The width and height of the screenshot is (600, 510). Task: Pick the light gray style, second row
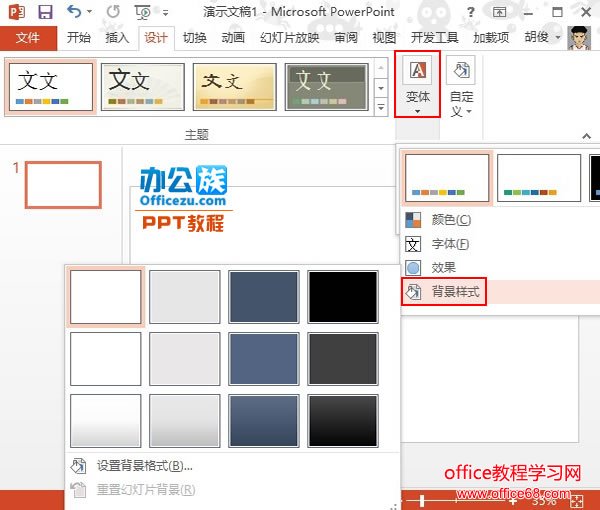(x=185, y=359)
